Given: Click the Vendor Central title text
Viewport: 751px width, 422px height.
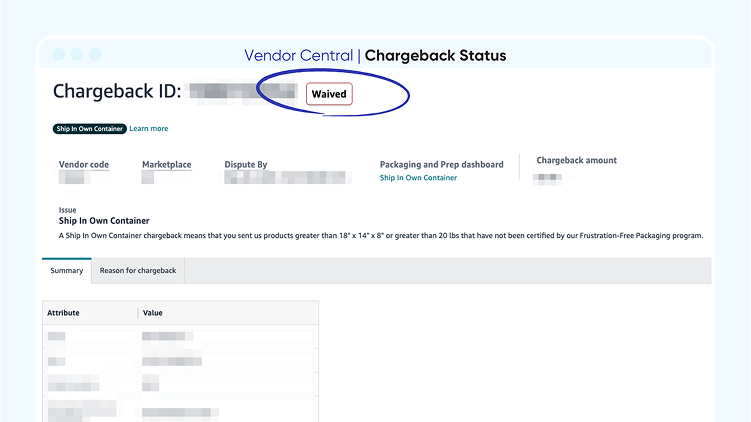Looking at the screenshot, I should (299, 56).
